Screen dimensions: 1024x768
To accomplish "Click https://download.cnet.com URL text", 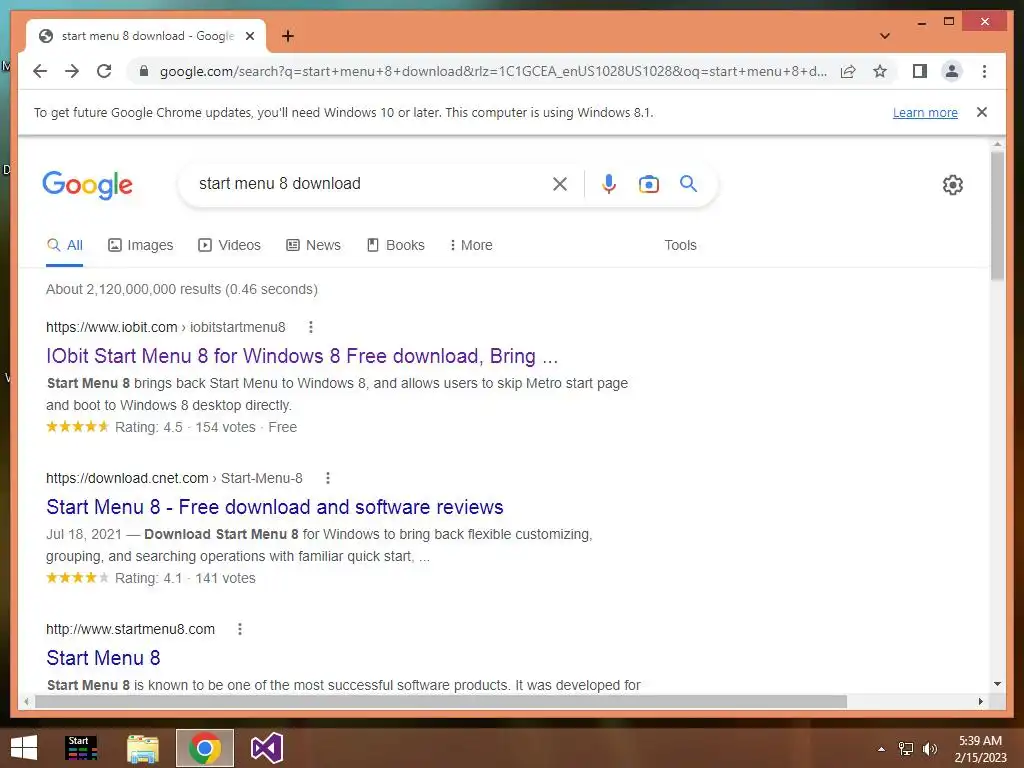I will 127,478.
